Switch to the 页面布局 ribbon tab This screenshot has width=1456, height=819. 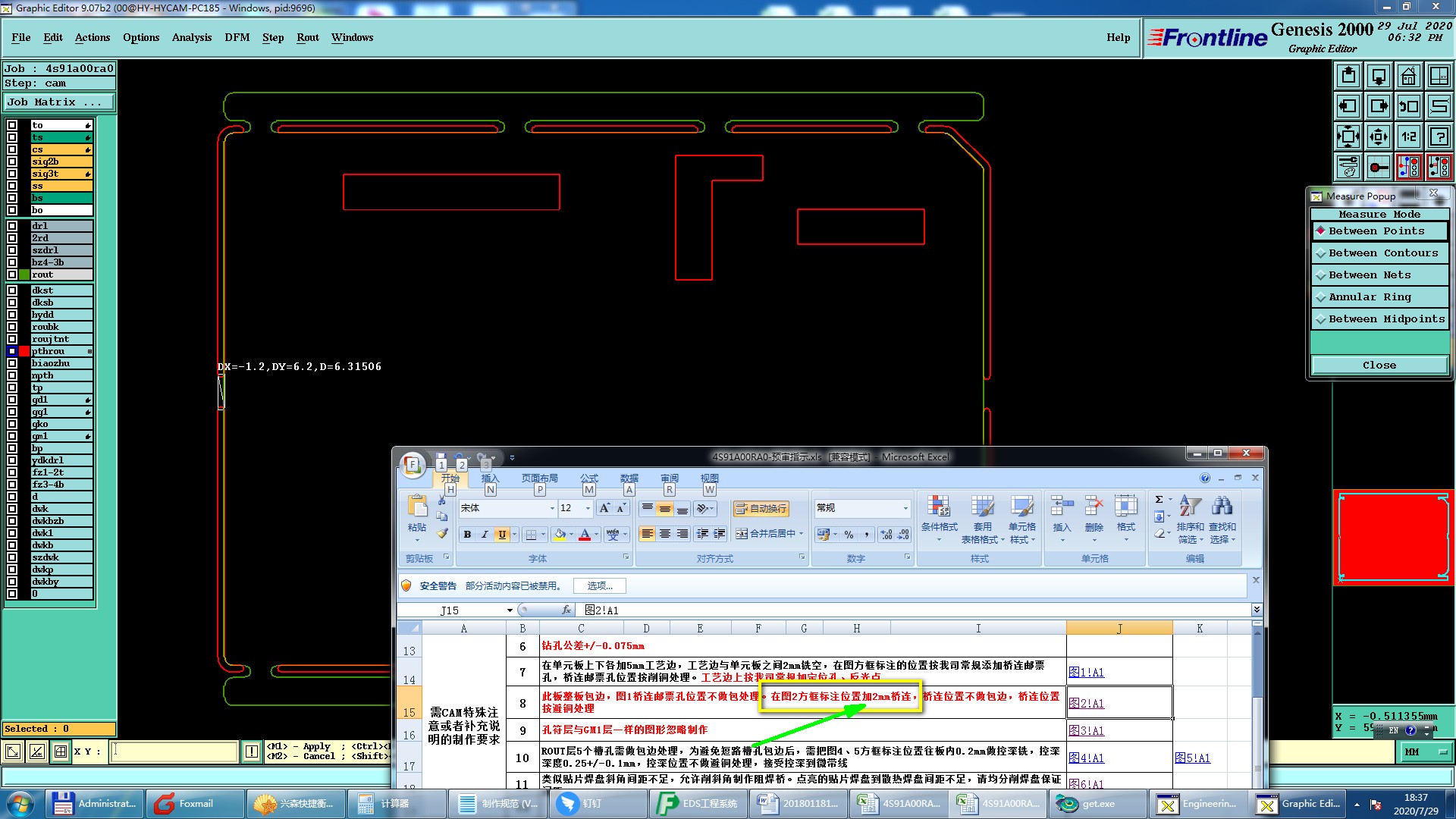pos(539,478)
